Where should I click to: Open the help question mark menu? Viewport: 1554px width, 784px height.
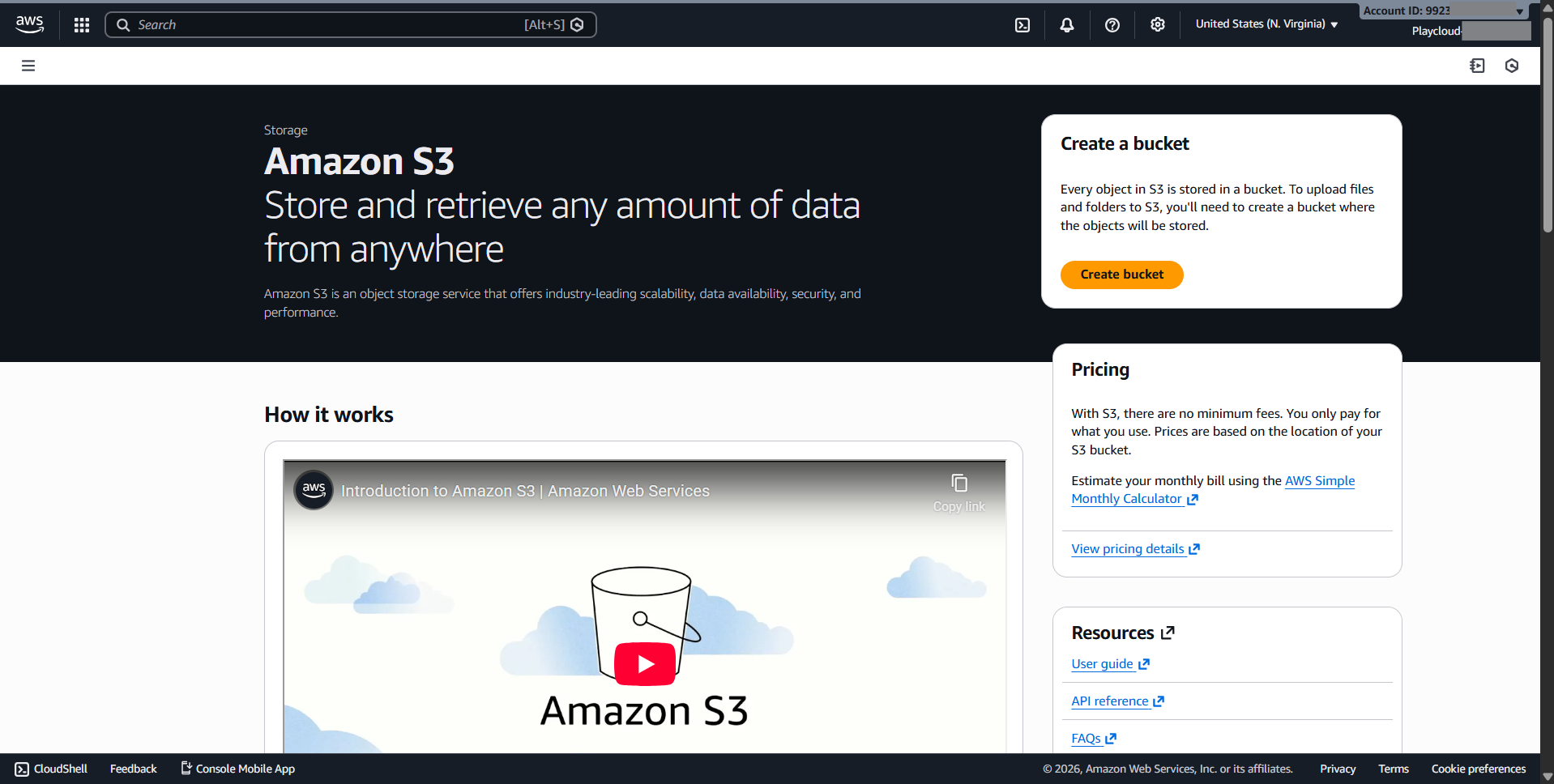[1112, 25]
